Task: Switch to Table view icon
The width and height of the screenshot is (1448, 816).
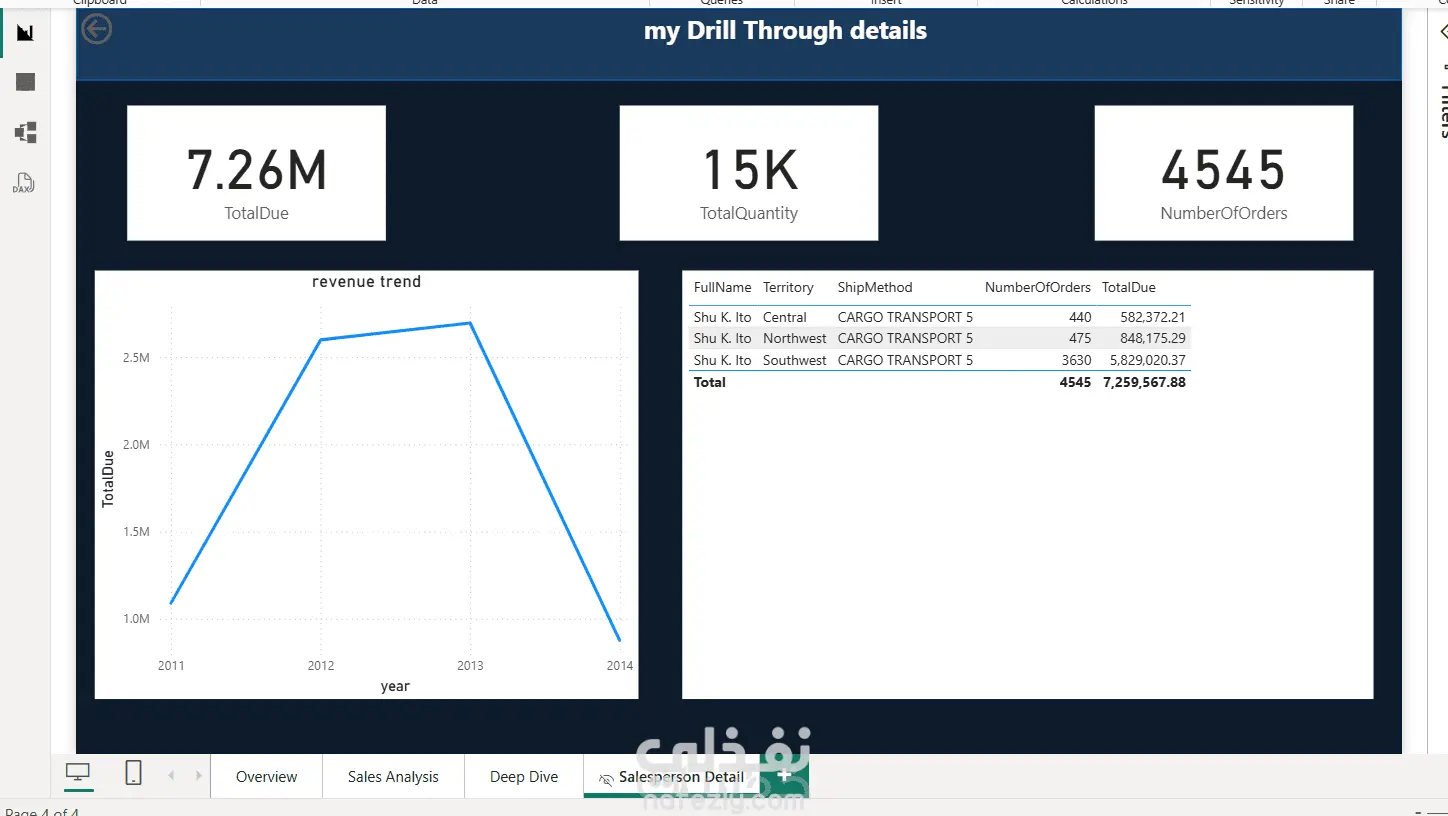Action: coord(26,82)
